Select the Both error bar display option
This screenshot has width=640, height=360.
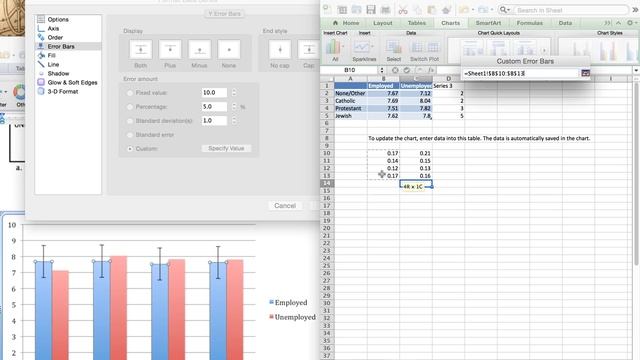pos(140,50)
